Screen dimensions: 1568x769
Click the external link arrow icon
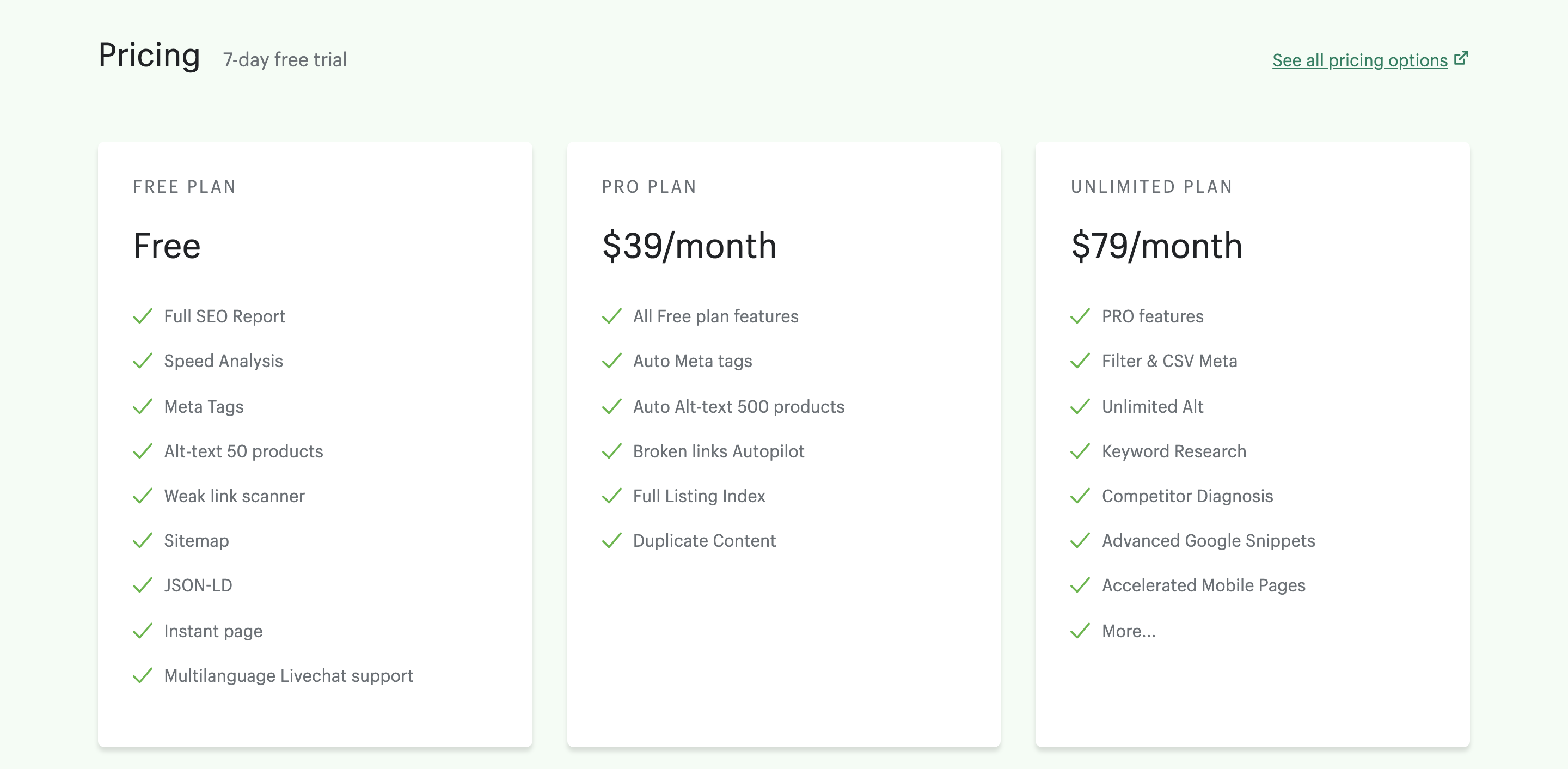point(1461,58)
